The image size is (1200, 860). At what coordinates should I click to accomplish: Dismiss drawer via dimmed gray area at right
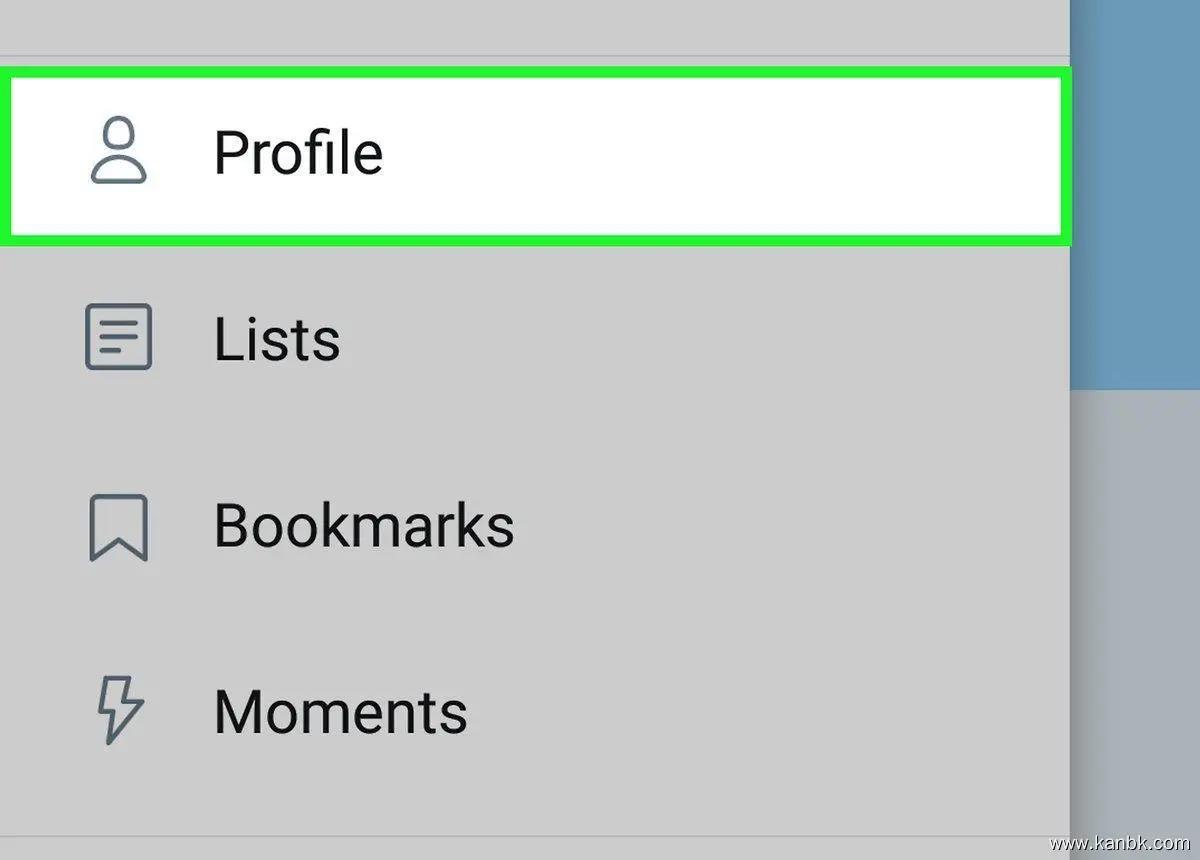click(x=1135, y=600)
